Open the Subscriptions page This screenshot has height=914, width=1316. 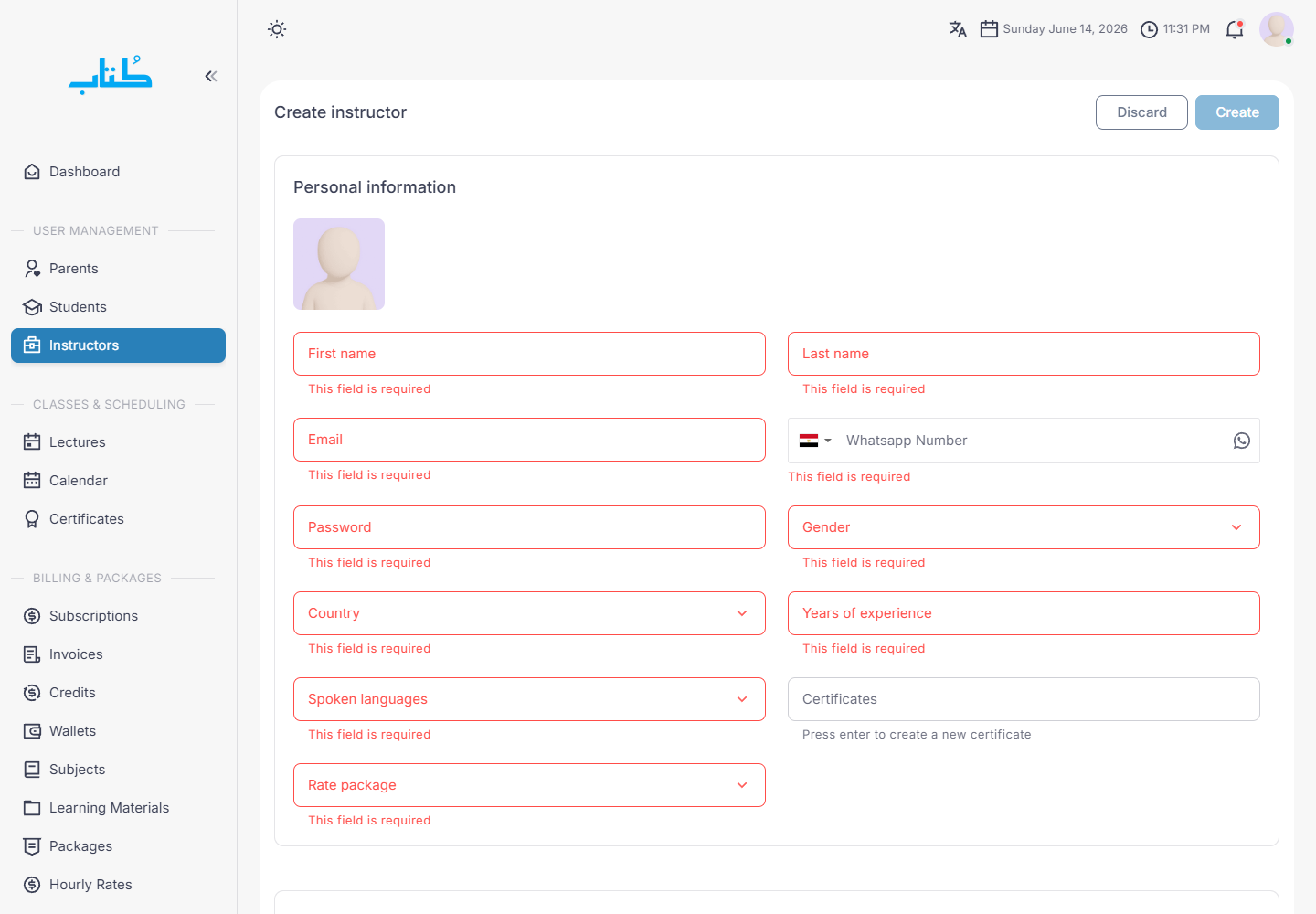pyautogui.click(x=118, y=616)
